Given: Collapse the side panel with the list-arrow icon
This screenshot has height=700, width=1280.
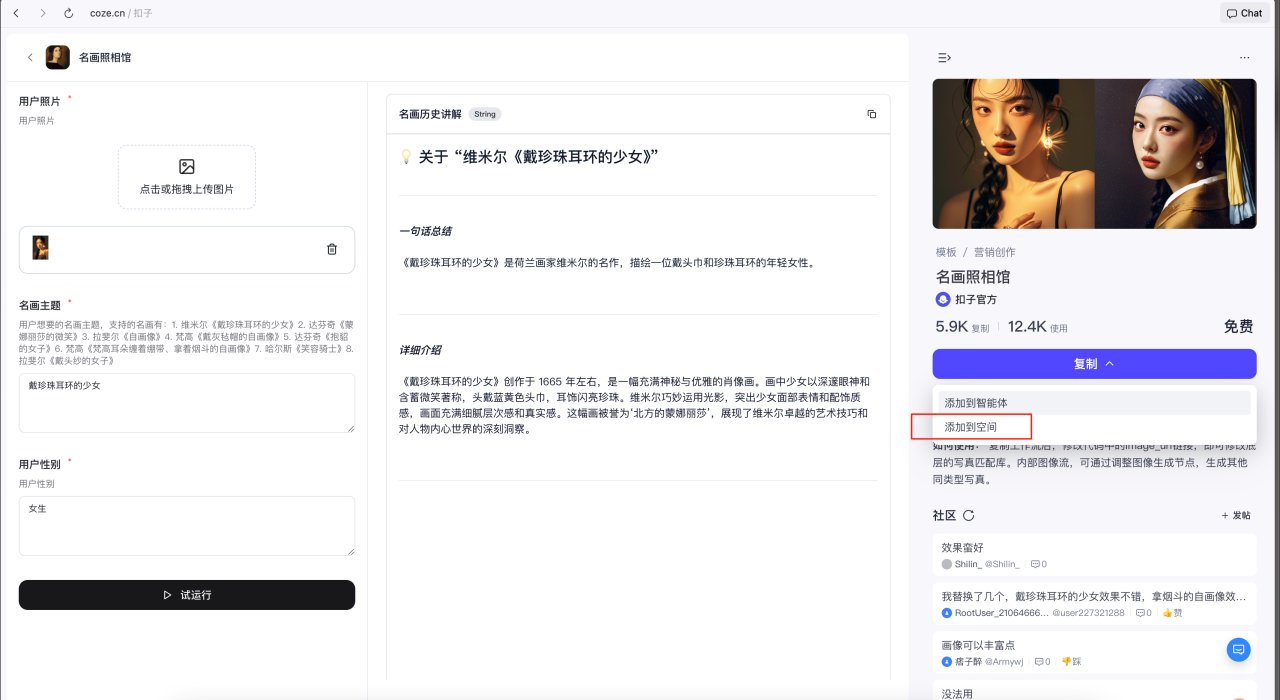Looking at the screenshot, I should [x=944, y=58].
